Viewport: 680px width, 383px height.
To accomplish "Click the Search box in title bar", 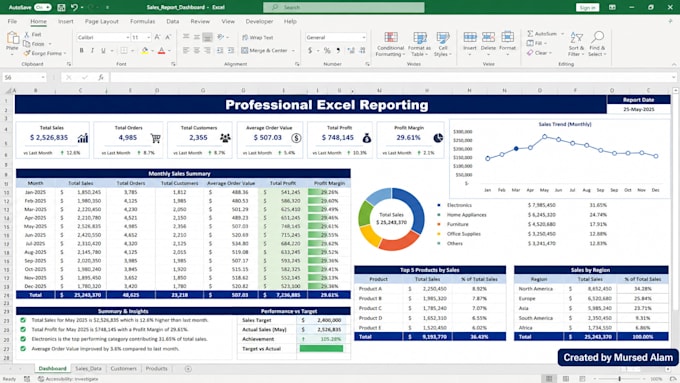I will click(x=344, y=7).
